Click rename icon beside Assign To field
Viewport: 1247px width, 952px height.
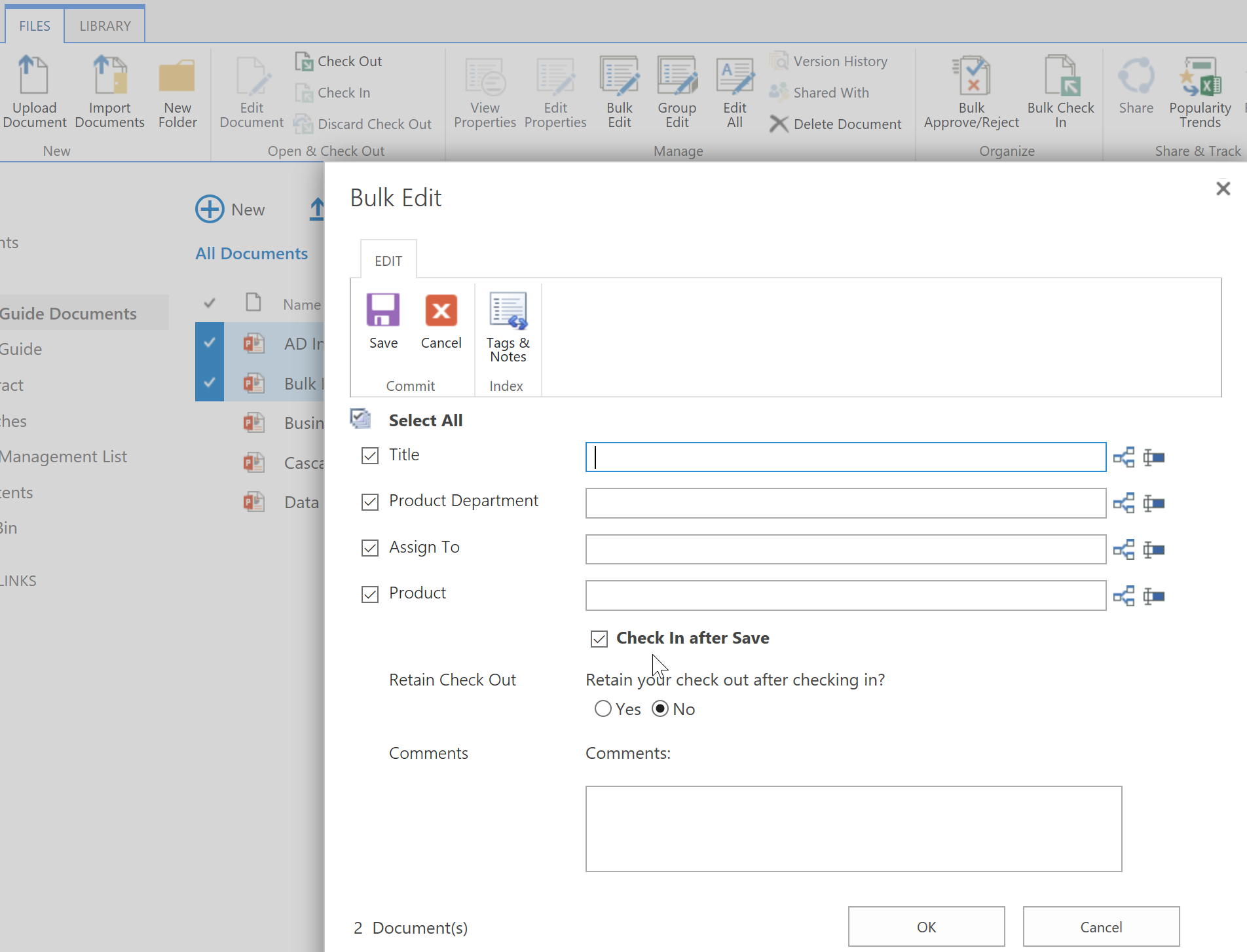click(1154, 549)
